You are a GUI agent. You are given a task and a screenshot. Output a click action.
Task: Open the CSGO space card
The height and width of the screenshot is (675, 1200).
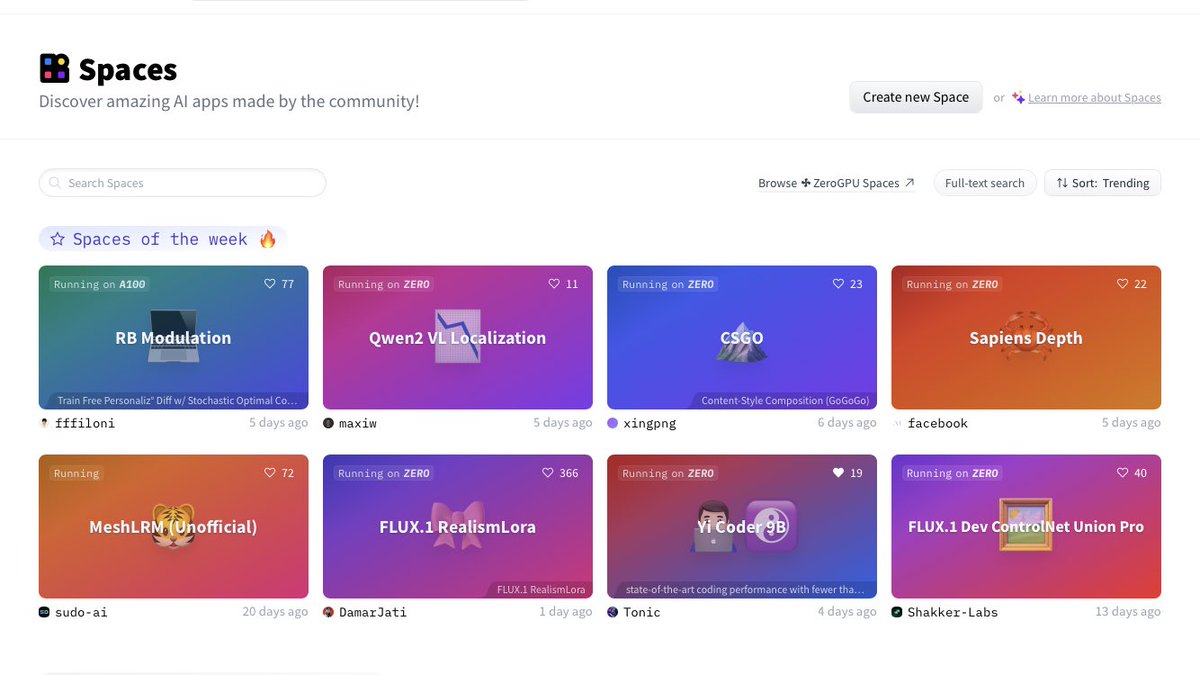point(742,337)
